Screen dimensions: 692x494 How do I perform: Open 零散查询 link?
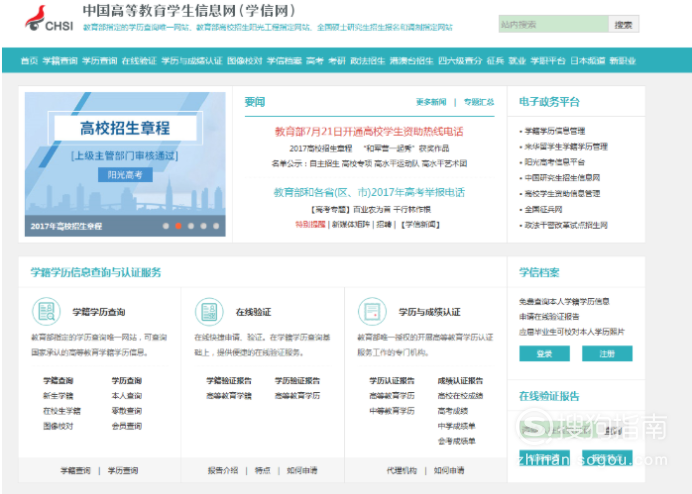[x=127, y=411]
